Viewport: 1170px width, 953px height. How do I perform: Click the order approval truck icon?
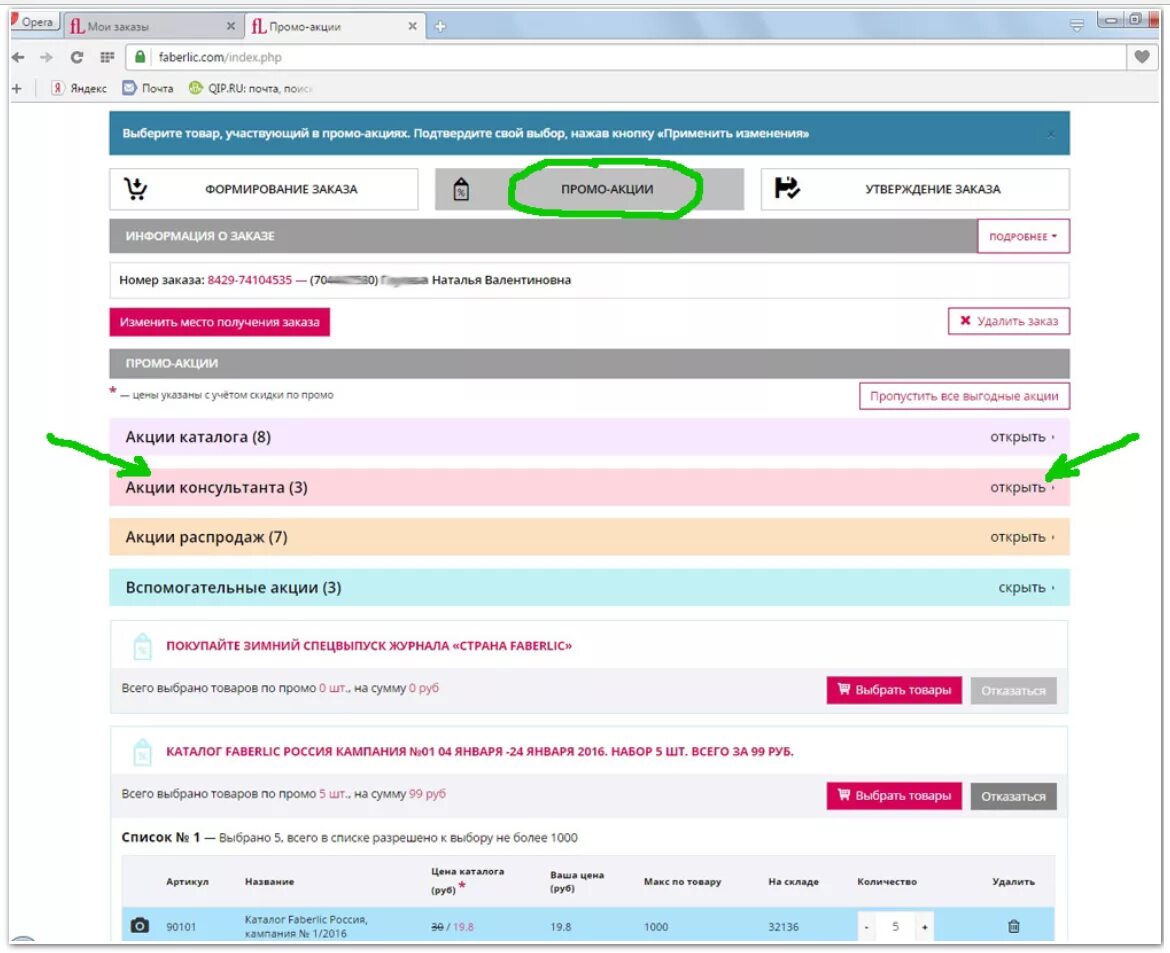tap(787, 188)
